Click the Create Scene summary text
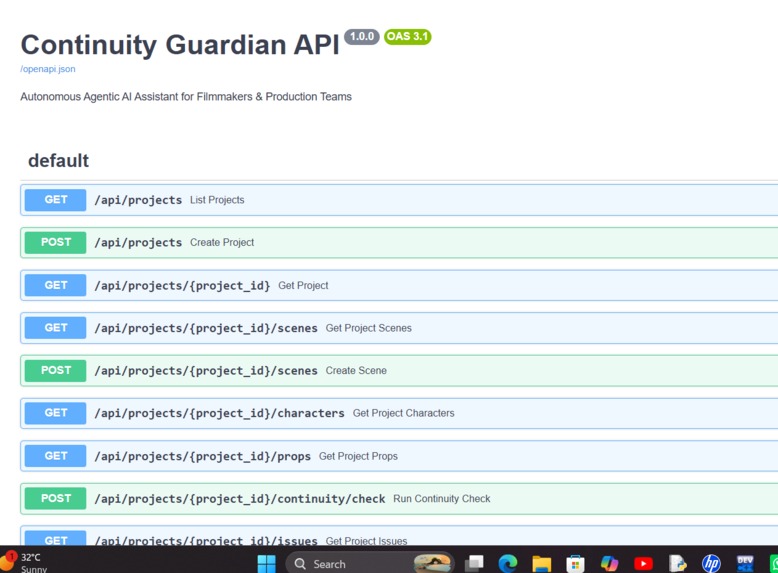The image size is (778, 573). 356,371
